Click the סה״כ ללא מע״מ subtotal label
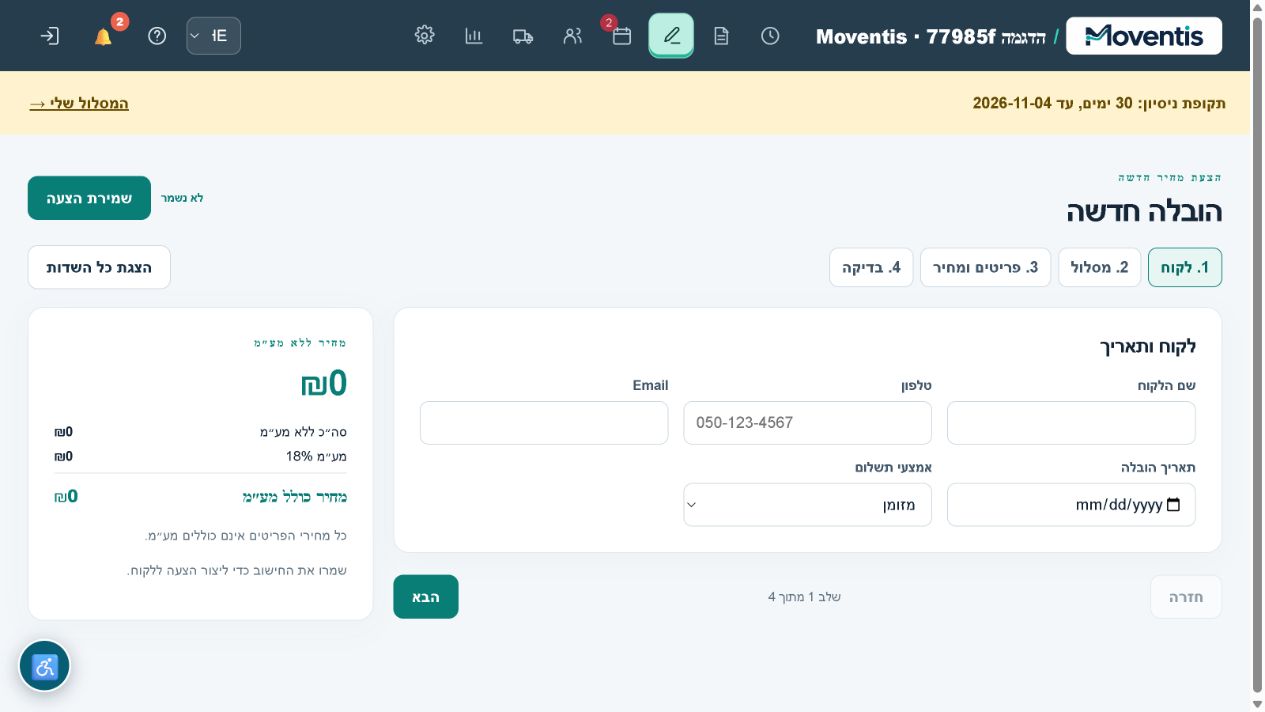This screenshot has height=712, width=1265. tap(303, 432)
